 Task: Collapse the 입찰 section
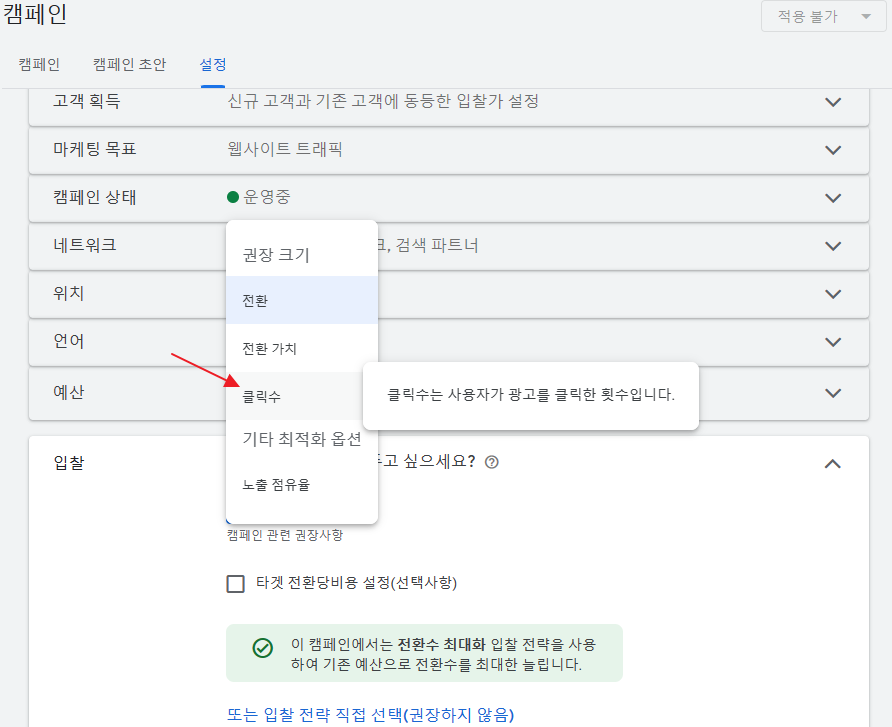pyautogui.click(x=833, y=463)
